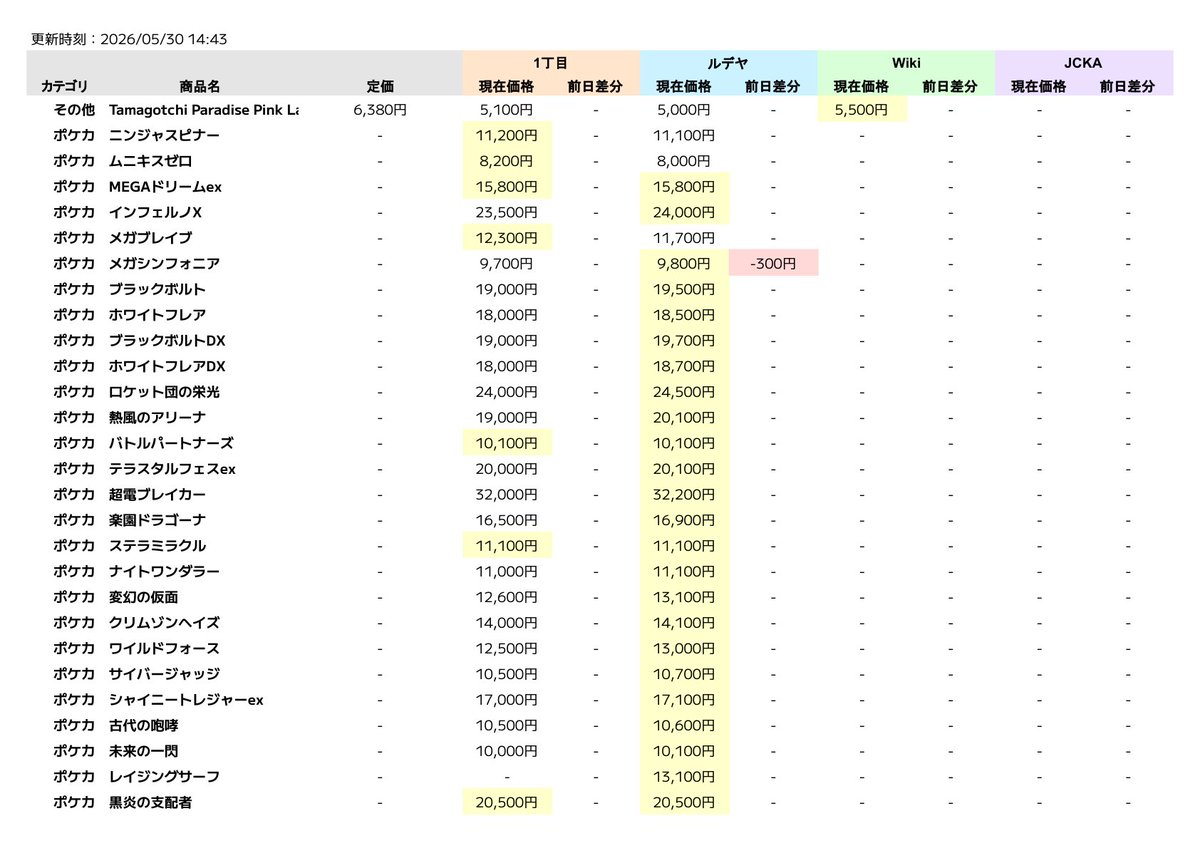
Task: Select the 商品名 column header
Action: pyautogui.click(x=200, y=87)
